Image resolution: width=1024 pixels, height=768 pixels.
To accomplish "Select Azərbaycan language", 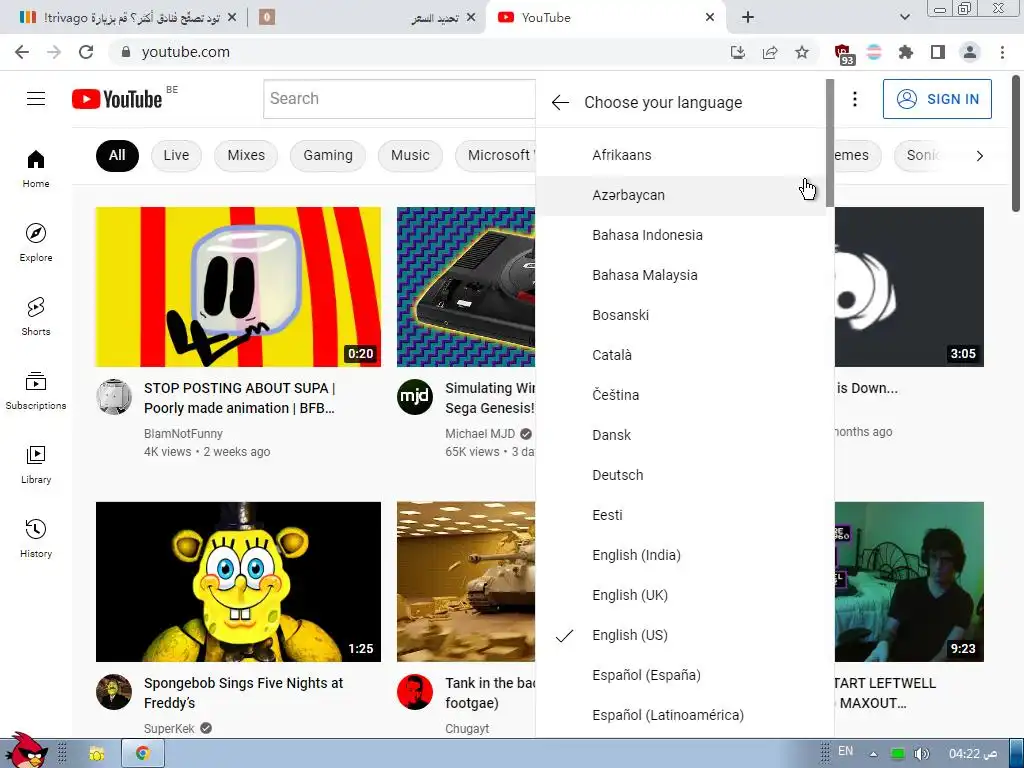I will (680, 195).
